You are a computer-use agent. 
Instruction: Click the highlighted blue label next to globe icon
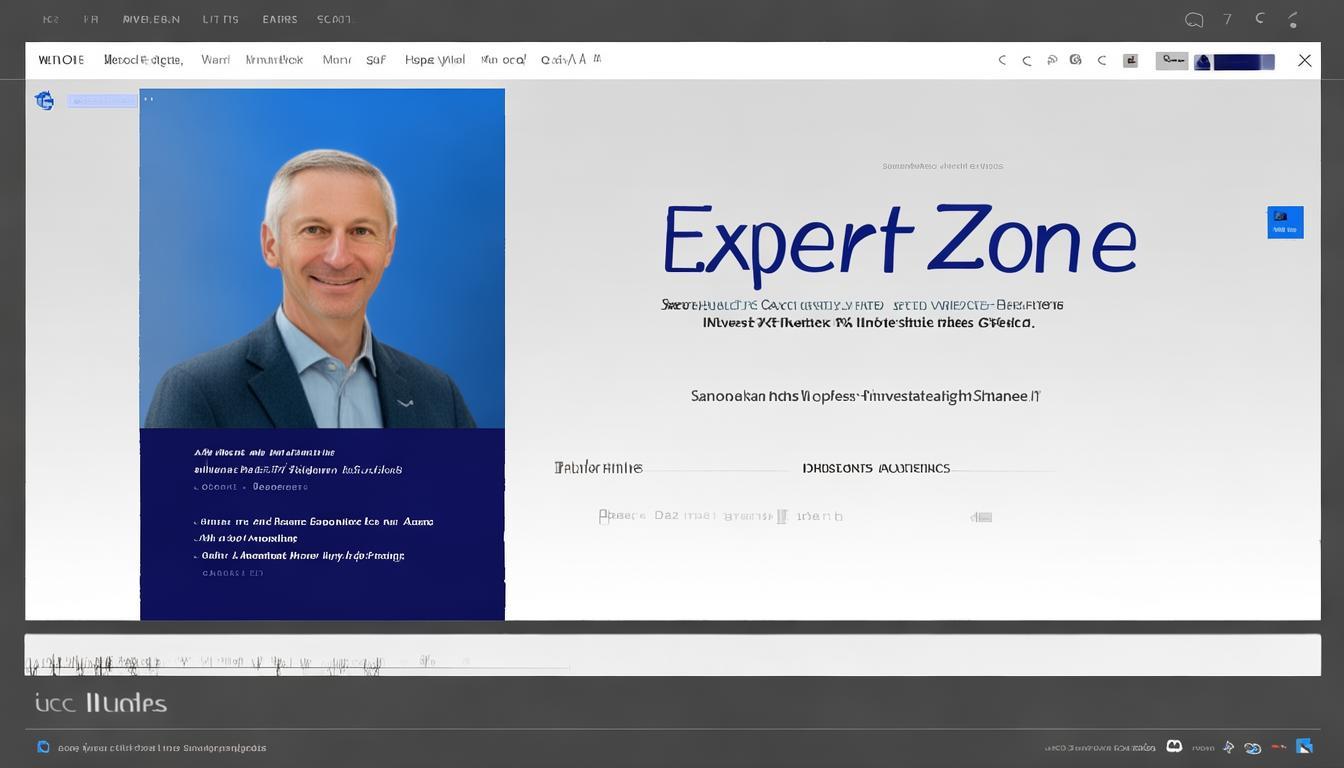pos(101,100)
